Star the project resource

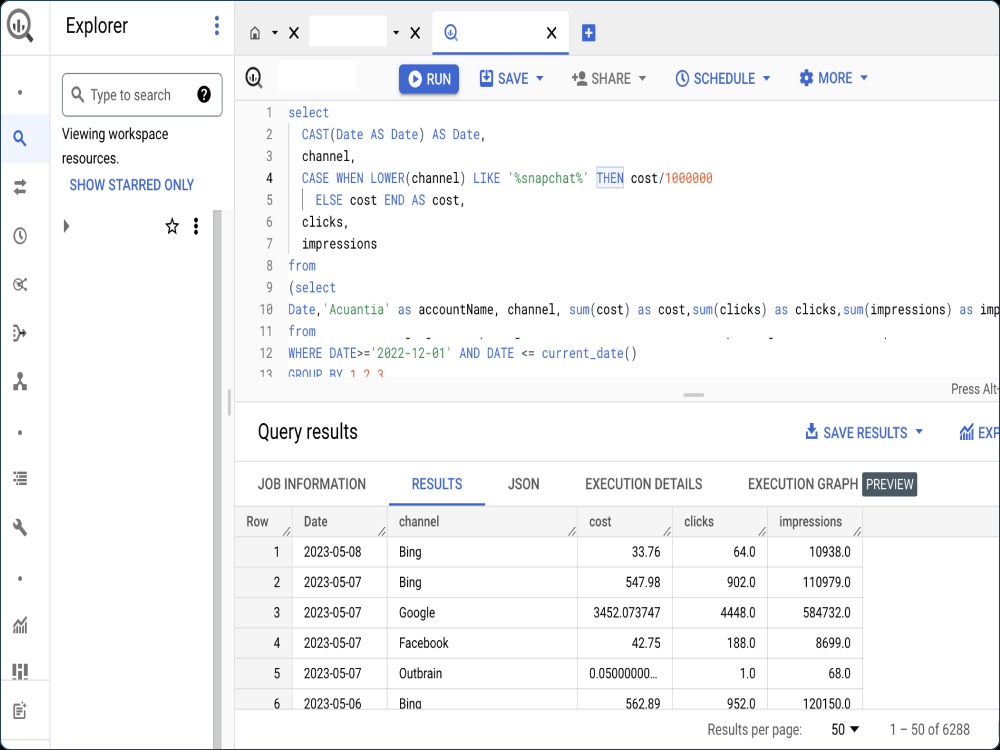pyautogui.click(x=172, y=226)
